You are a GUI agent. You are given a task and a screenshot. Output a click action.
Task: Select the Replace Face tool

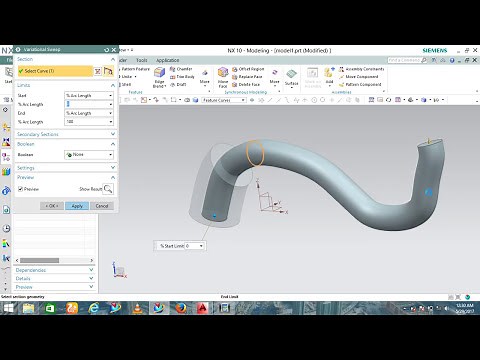(x=247, y=77)
